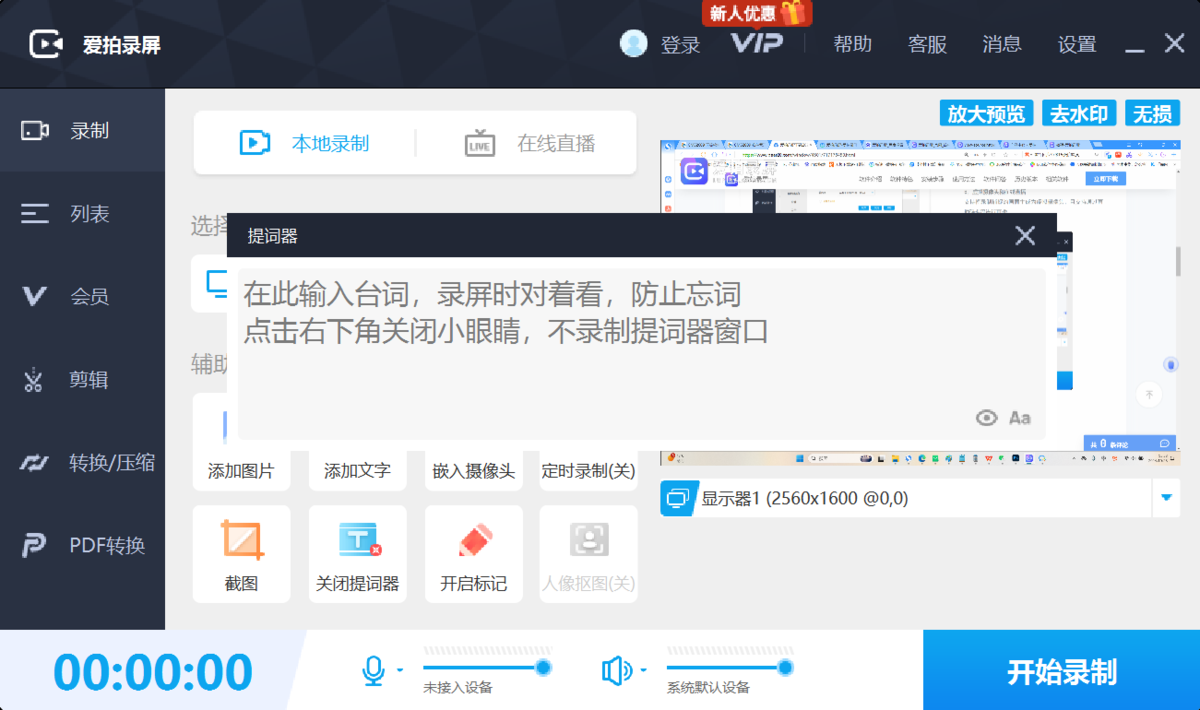Open the 帮助 menu
This screenshot has width=1200, height=710.
click(853, 44)
